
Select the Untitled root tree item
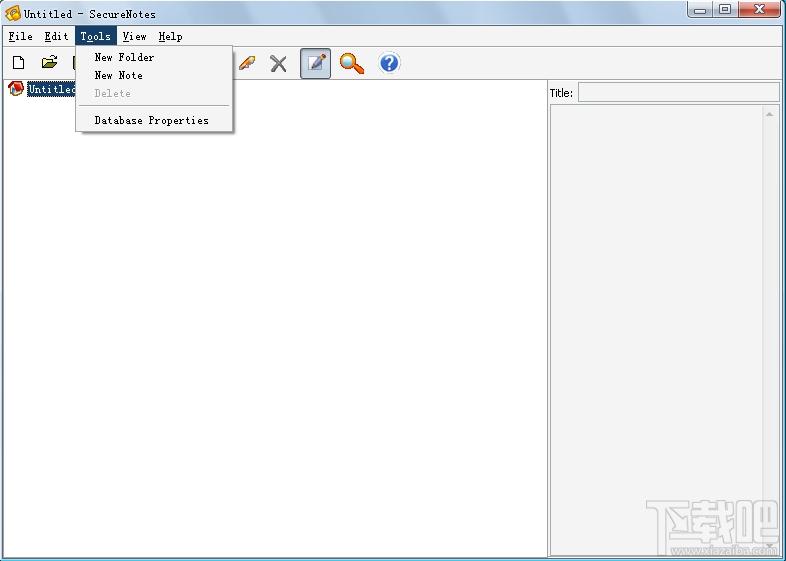click(52, 89)
